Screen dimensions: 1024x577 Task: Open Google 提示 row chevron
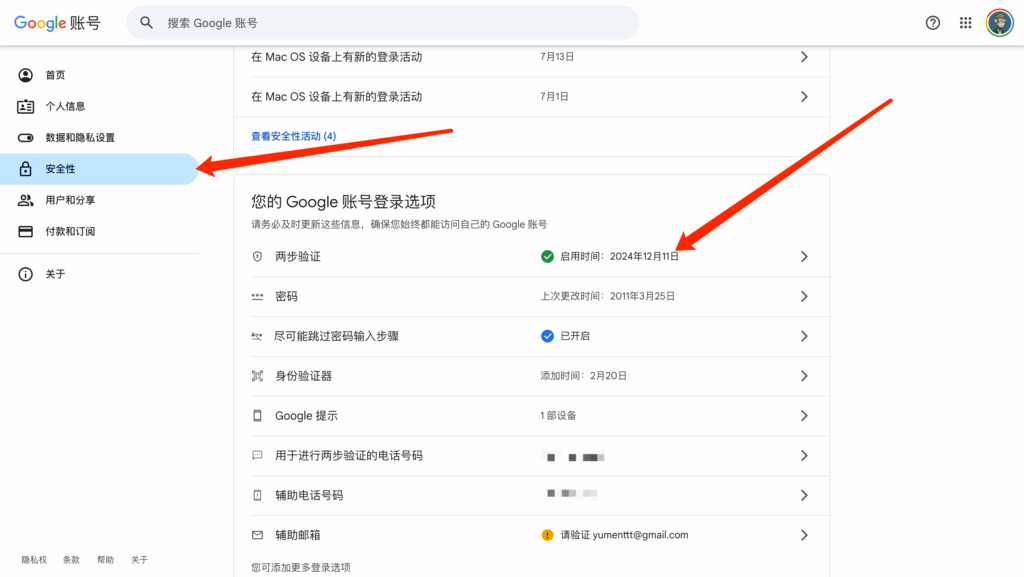click(804, 416)
